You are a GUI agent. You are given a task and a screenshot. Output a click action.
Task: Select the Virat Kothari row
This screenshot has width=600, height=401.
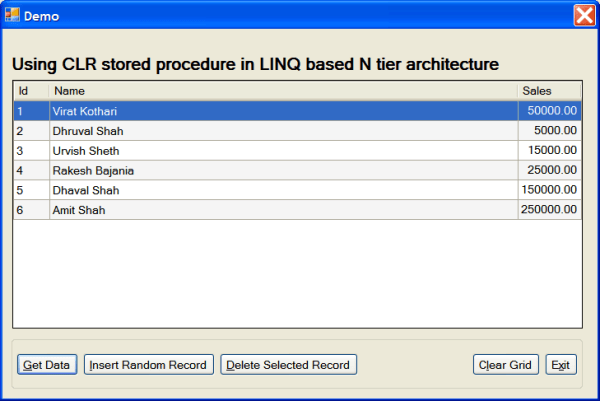[297, 111]
